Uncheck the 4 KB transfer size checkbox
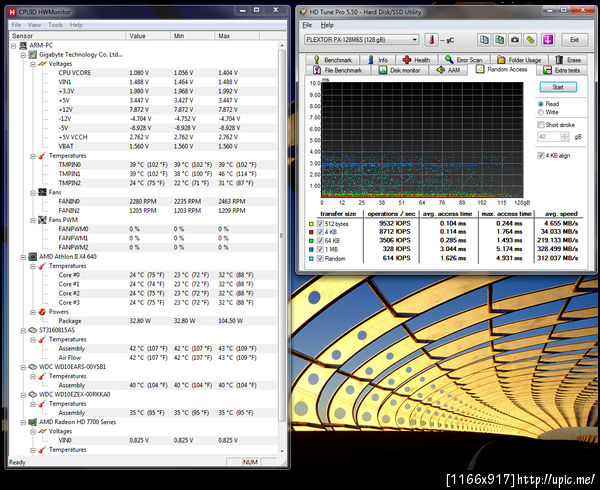 tap(320, 232)
